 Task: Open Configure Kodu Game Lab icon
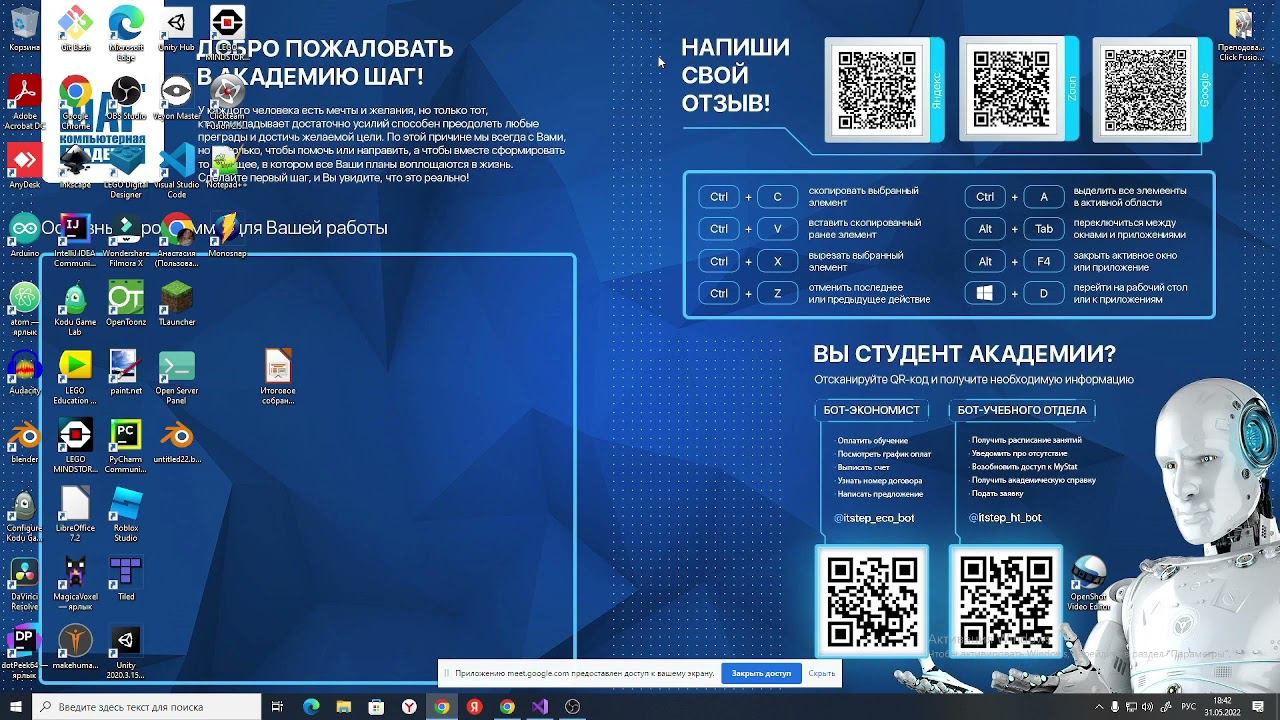(24, 515)
